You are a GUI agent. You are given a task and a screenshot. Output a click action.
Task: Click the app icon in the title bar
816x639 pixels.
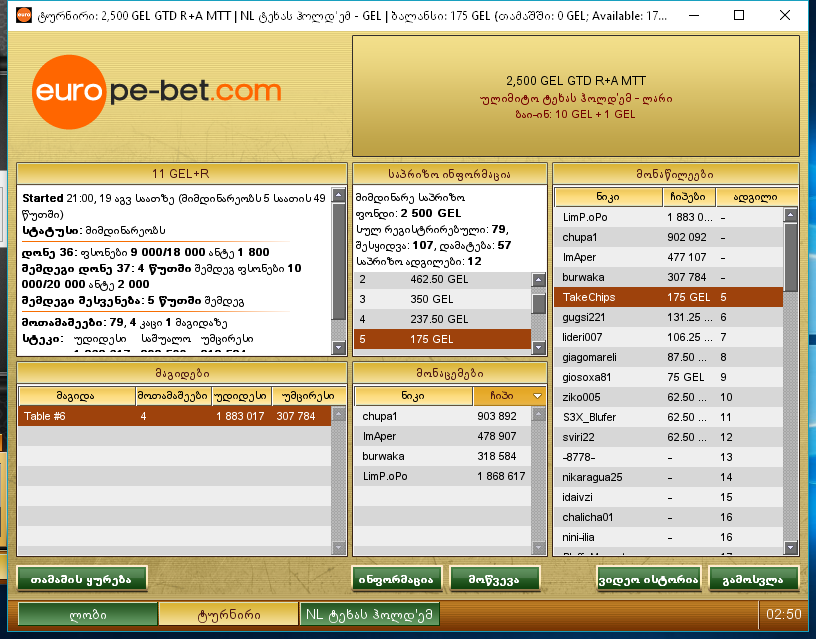[24, 15]
